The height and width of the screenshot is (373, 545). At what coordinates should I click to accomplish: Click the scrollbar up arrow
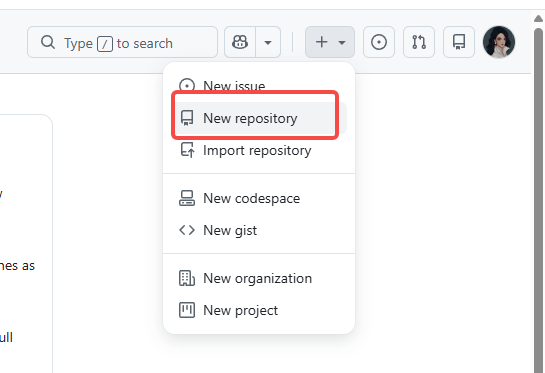click(x=538, y=18)
